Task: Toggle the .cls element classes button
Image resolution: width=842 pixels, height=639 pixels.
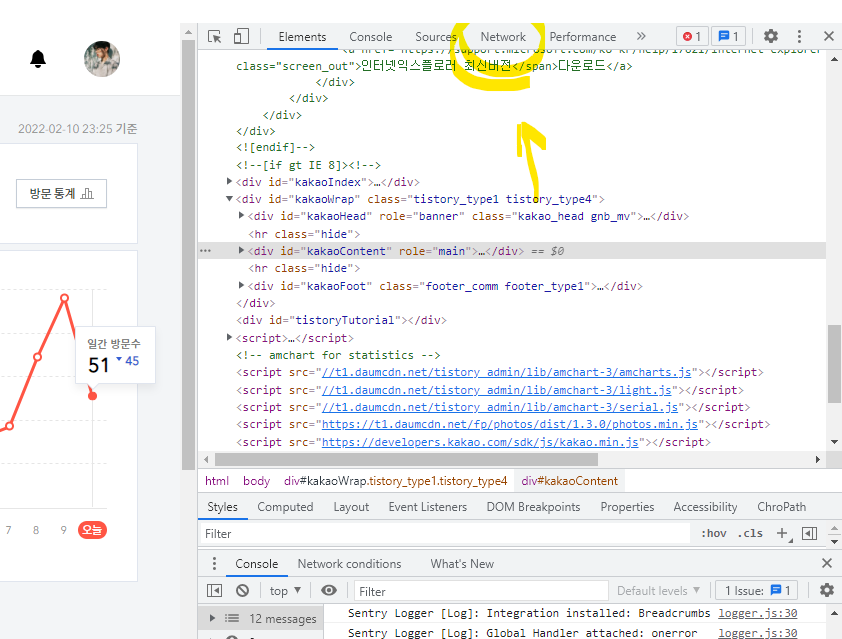Action: pos(750,533)
